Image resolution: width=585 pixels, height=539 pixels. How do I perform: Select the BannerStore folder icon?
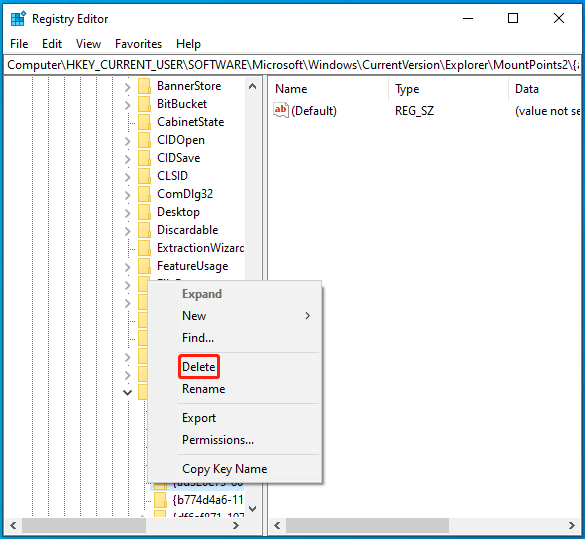tap(144, 86)
